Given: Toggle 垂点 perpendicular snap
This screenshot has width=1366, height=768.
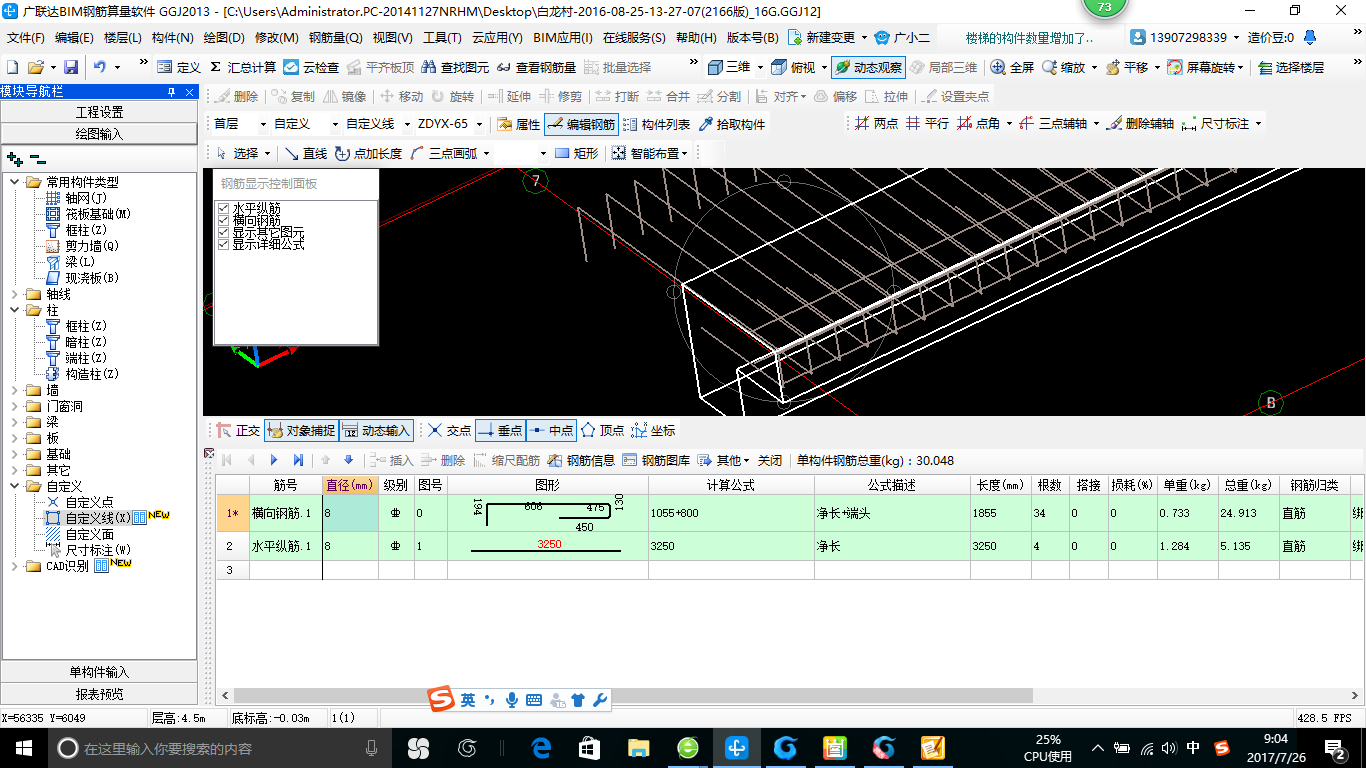Looking at the screenshot, I should click(x=499, y=431).
